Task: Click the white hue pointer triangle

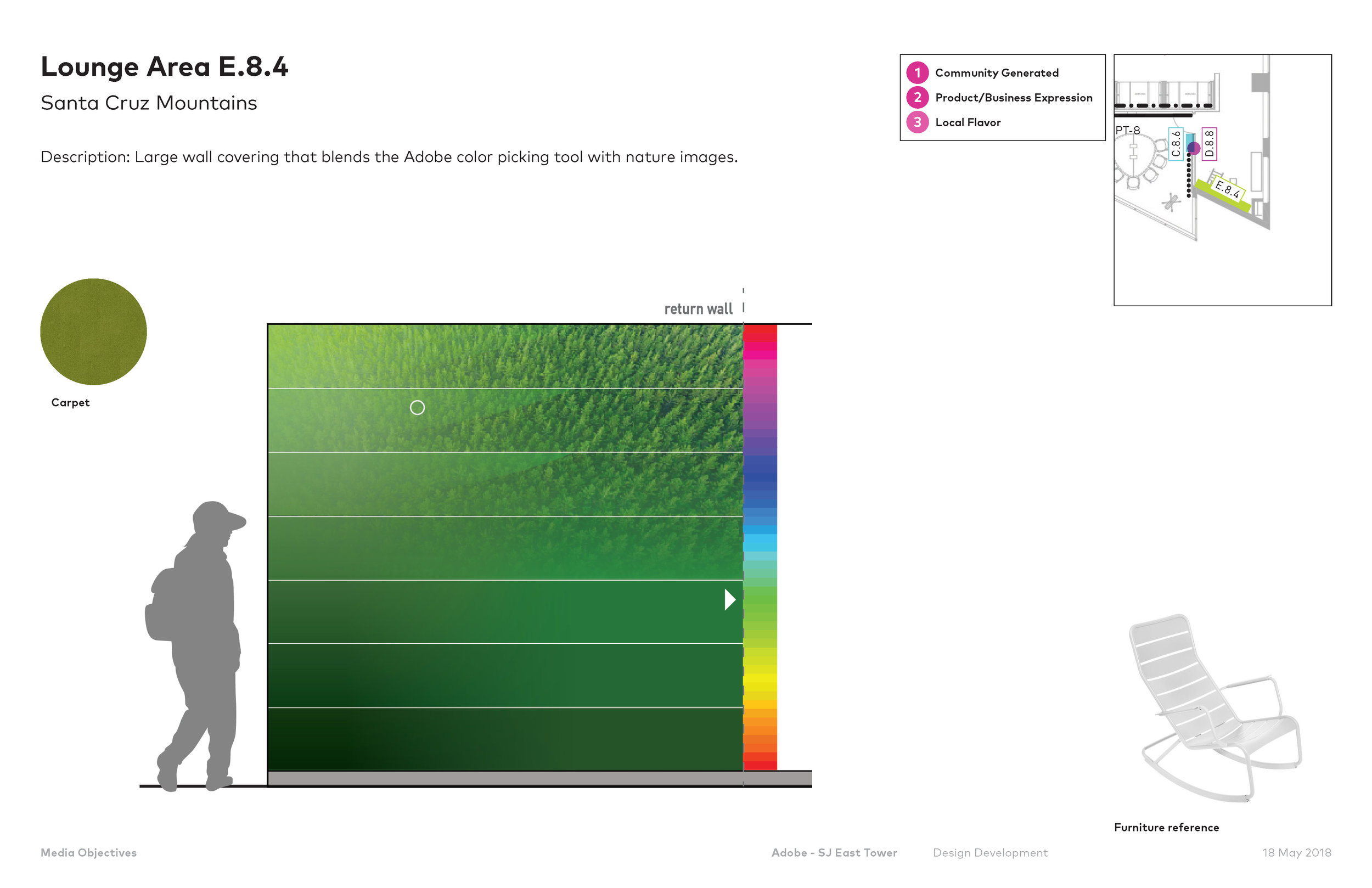Action: pos(729,600)
